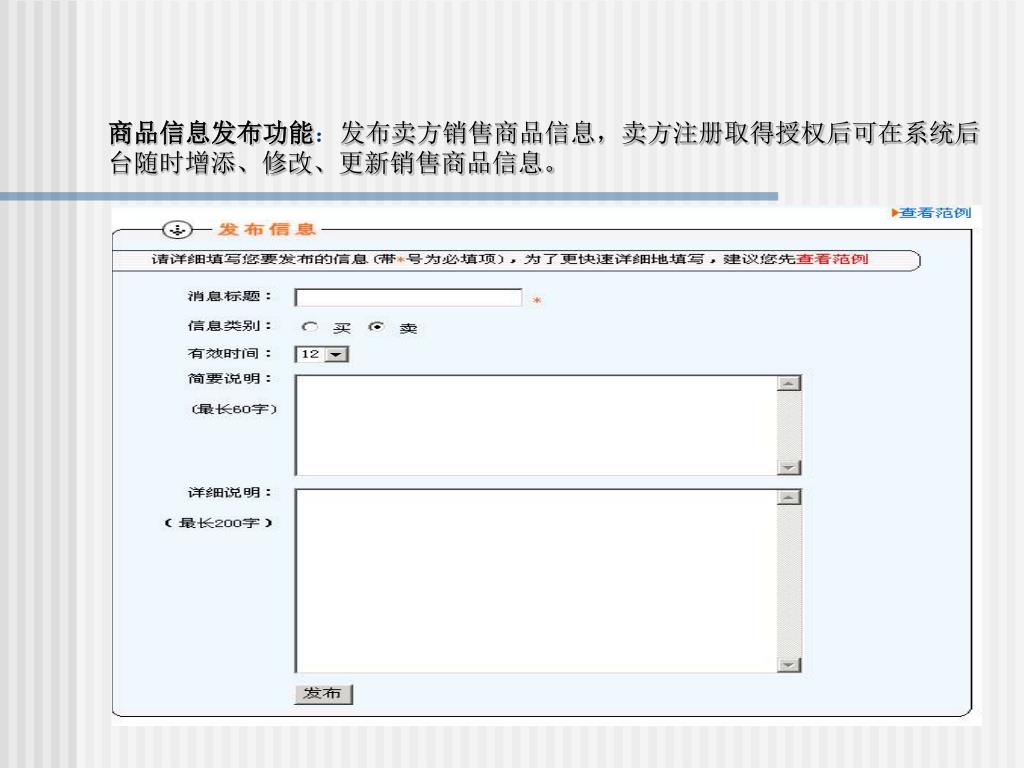Click the 详细说明： label text
The image size is (1024, 768).
pos(229,492)
